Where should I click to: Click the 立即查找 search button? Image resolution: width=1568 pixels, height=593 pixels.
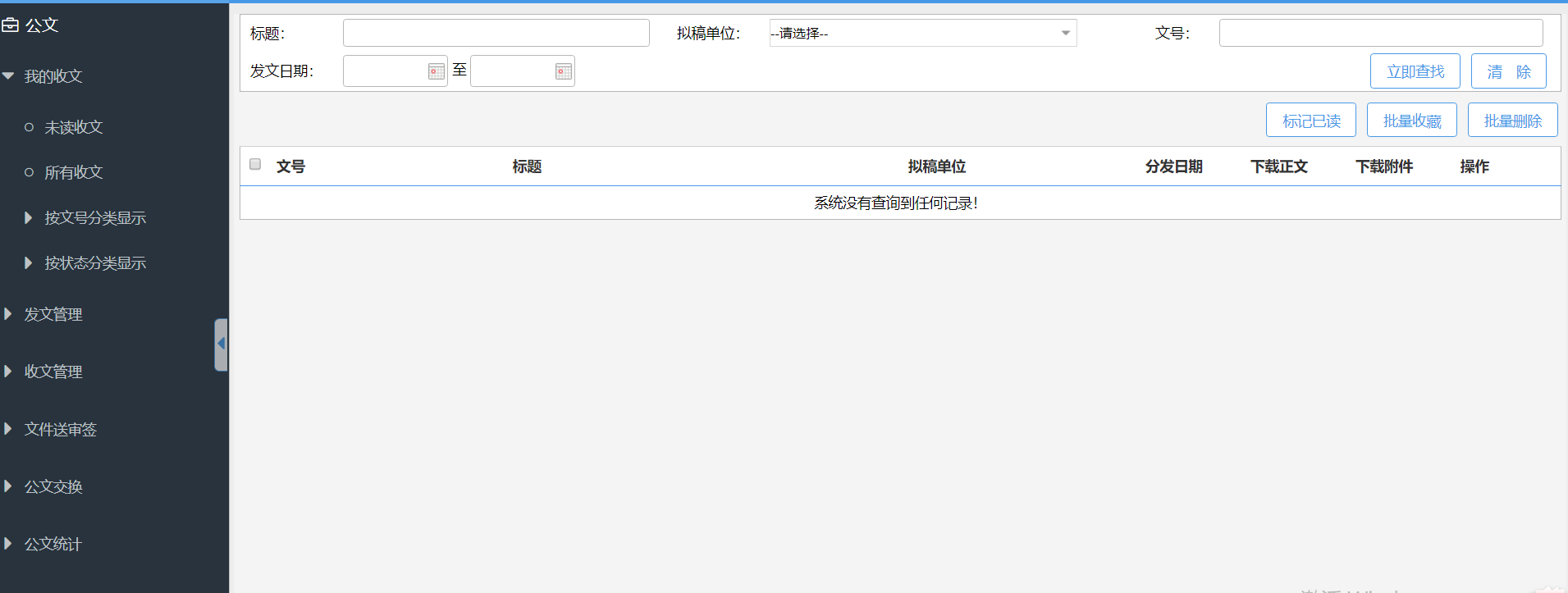click(x=1415, y=71)
